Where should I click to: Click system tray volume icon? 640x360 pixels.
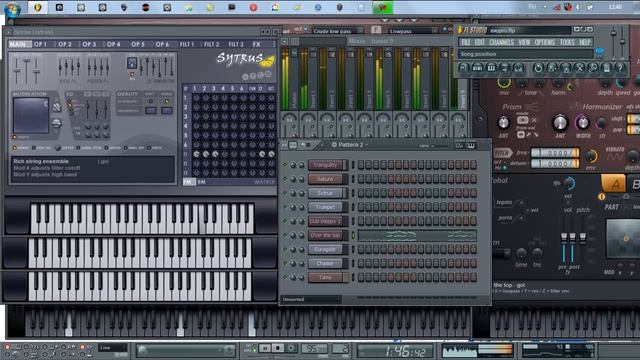tap(578, 7)
